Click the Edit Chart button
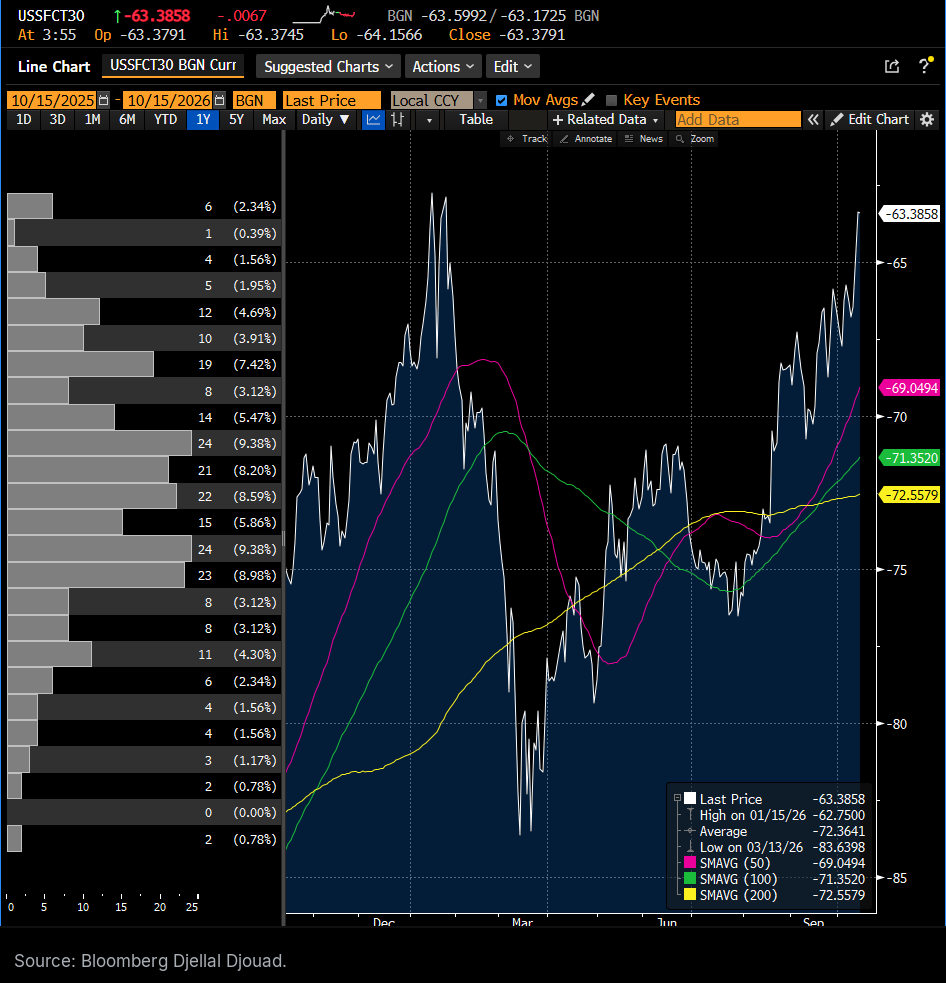 pos(871,119)
